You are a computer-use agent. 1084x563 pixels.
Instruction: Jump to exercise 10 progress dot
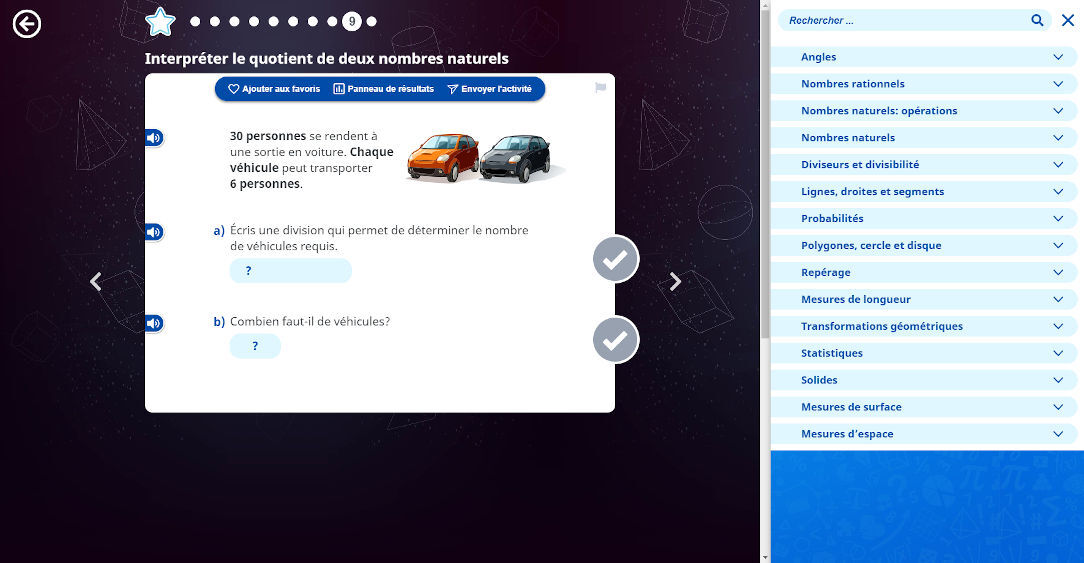point(372,21)
